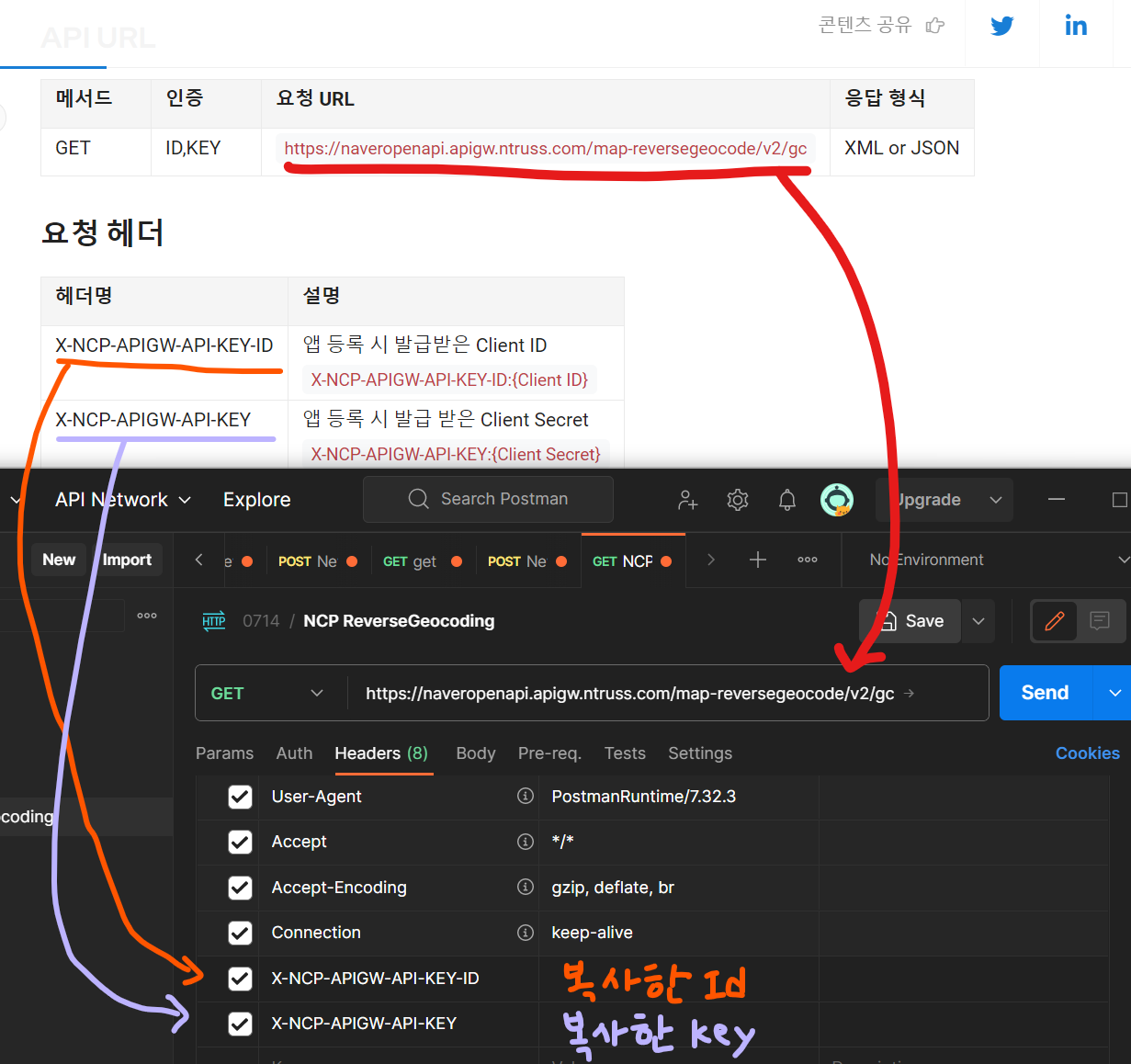1131x1064 pixels.
Task: Open the comments icon
Action: [1100, 621]
